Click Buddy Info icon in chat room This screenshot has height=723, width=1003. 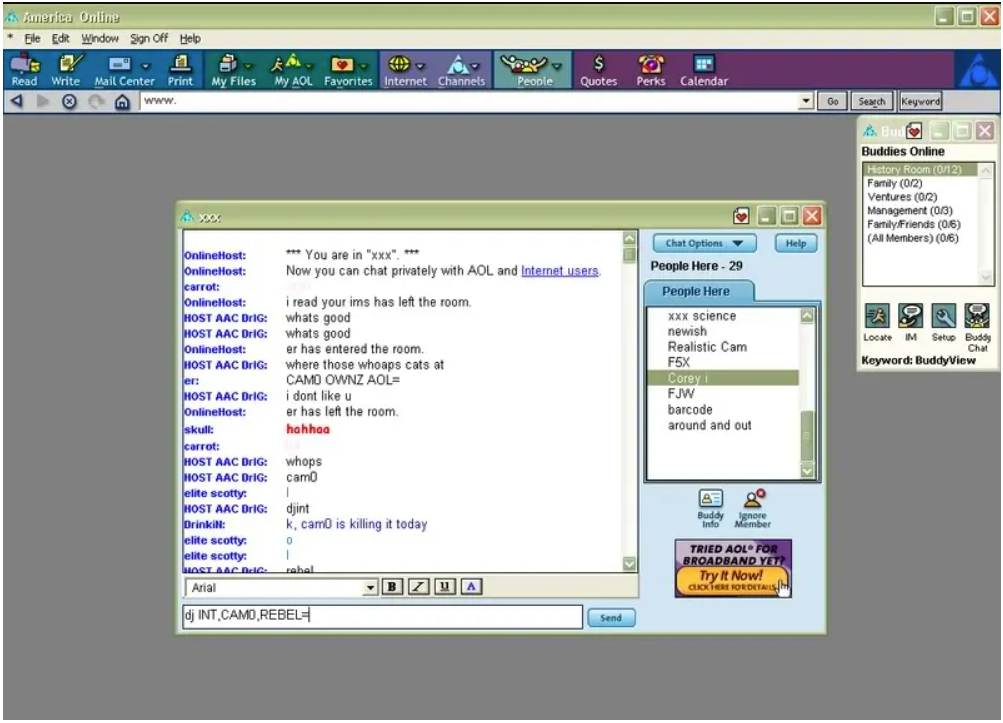(x=710, y=508)
